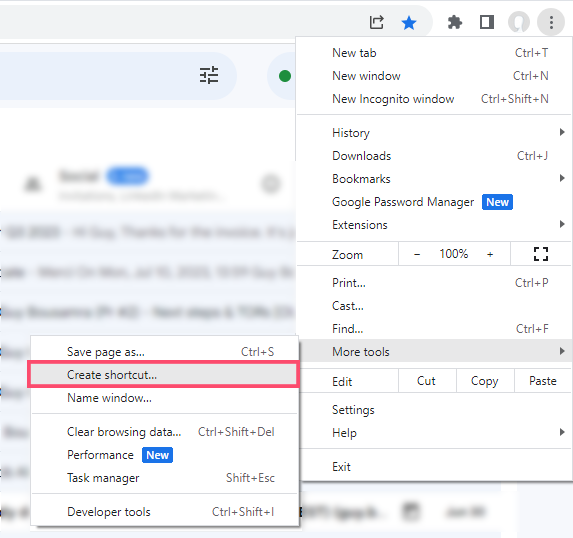The width and height of the screenshot is (573, 538).
Task: Expand the Bookmarks submenu
Action: point(434,179)
